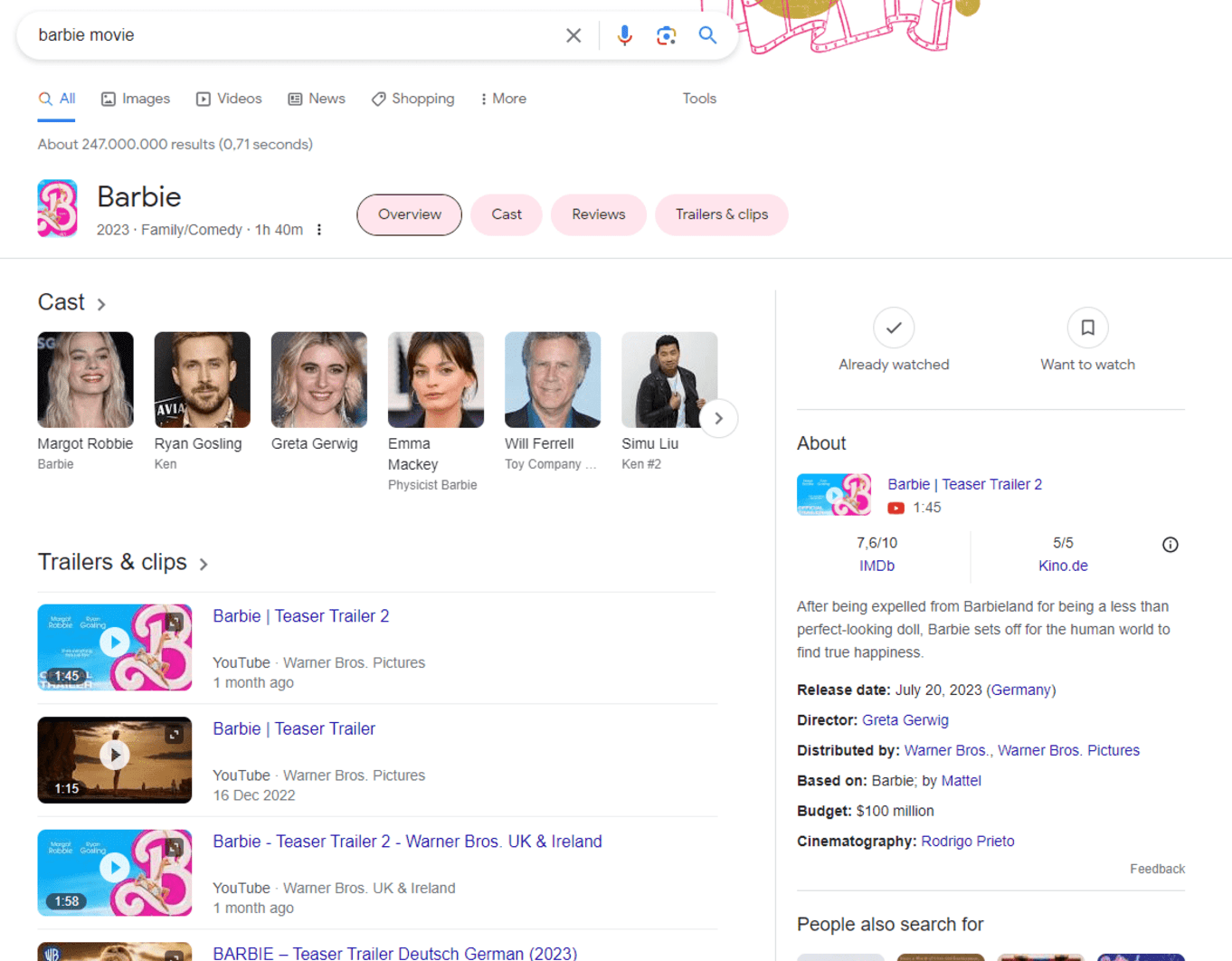Viewport: 1232px width, 961px height.
Task: Select the Reviews chip for Barbie
Action: [x=598, y=214]
